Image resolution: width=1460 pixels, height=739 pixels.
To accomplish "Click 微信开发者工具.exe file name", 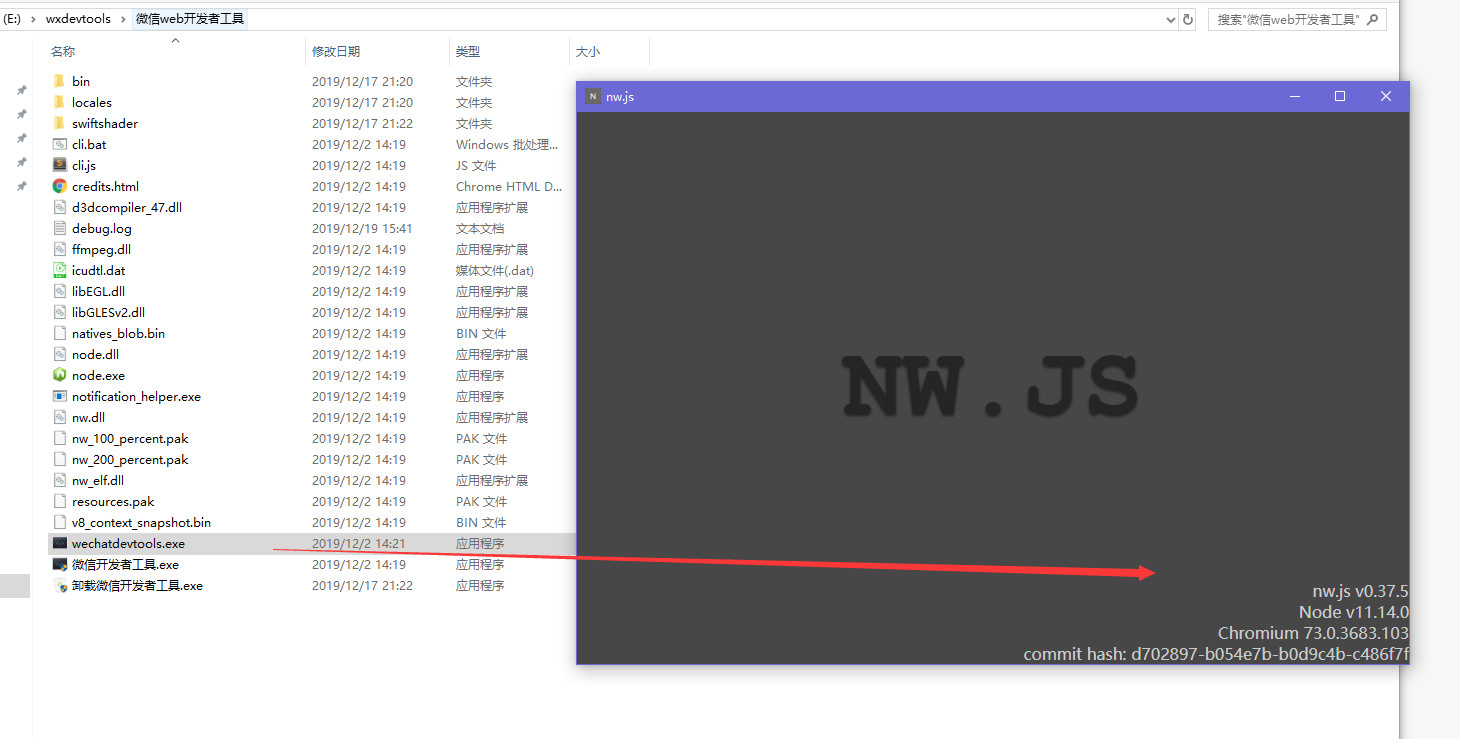I will [x=125, y=565].
